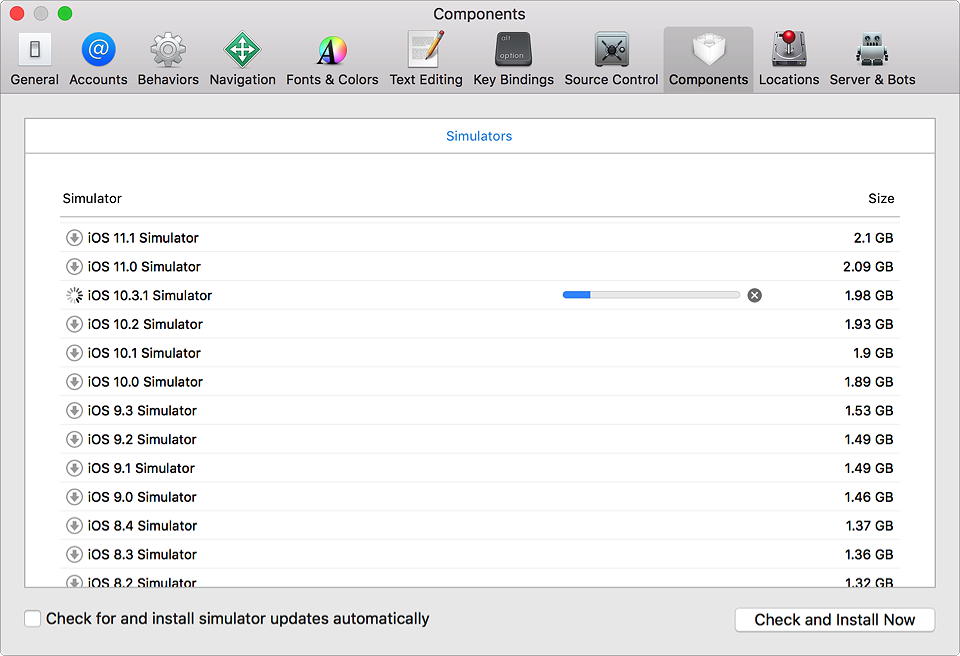Select the iOS 10.3.1 Simulator row label
This screenshot has height=656, width=960.
pos(149,295)
